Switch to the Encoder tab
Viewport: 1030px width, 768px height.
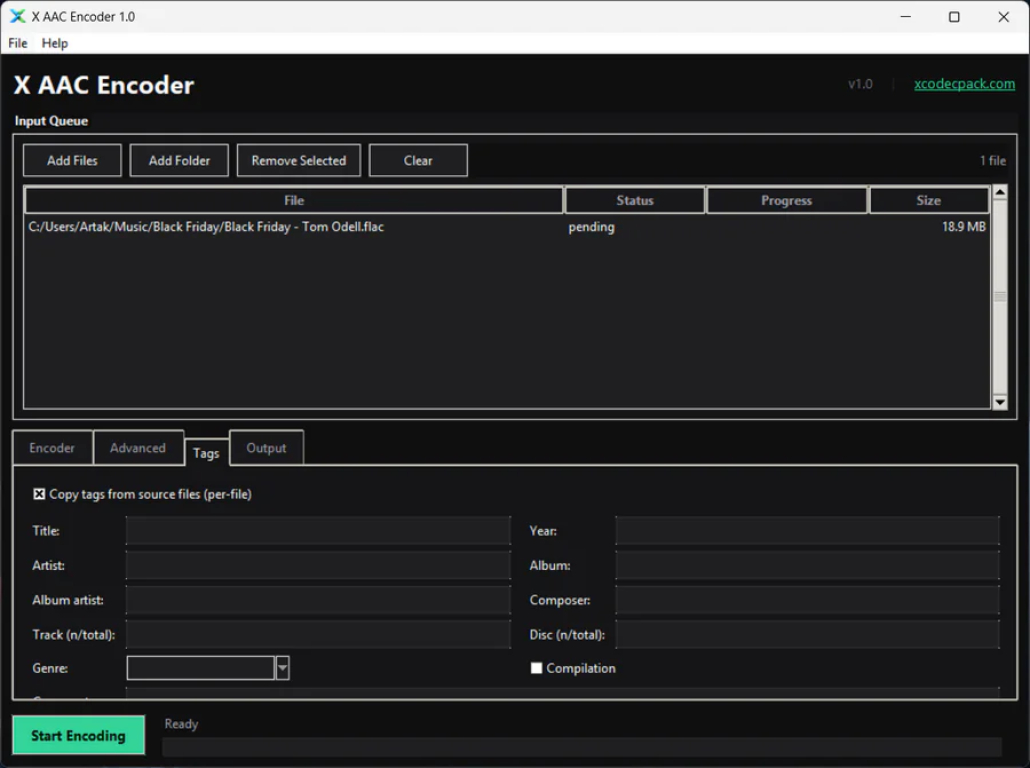[52, 448]
